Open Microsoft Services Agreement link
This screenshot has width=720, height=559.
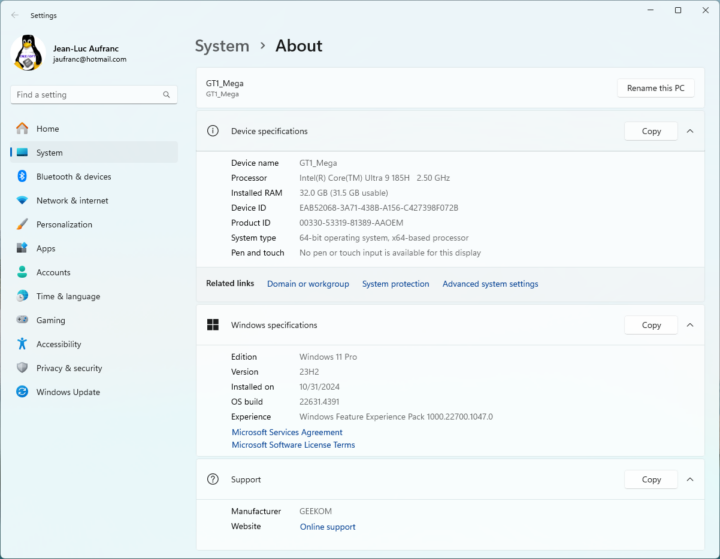[x=287, y=432]
